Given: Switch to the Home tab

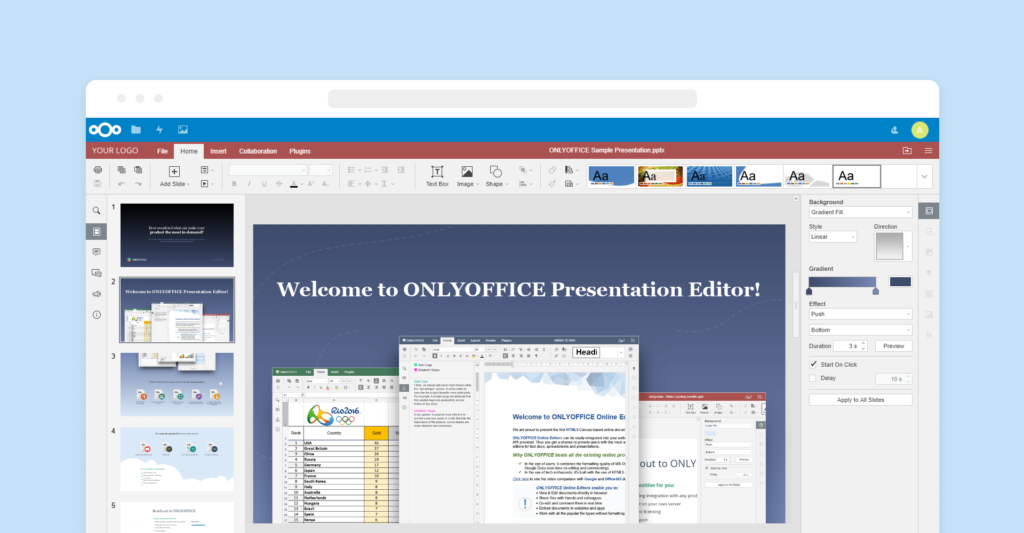Looking at the screenshot, I should (189, 151).
